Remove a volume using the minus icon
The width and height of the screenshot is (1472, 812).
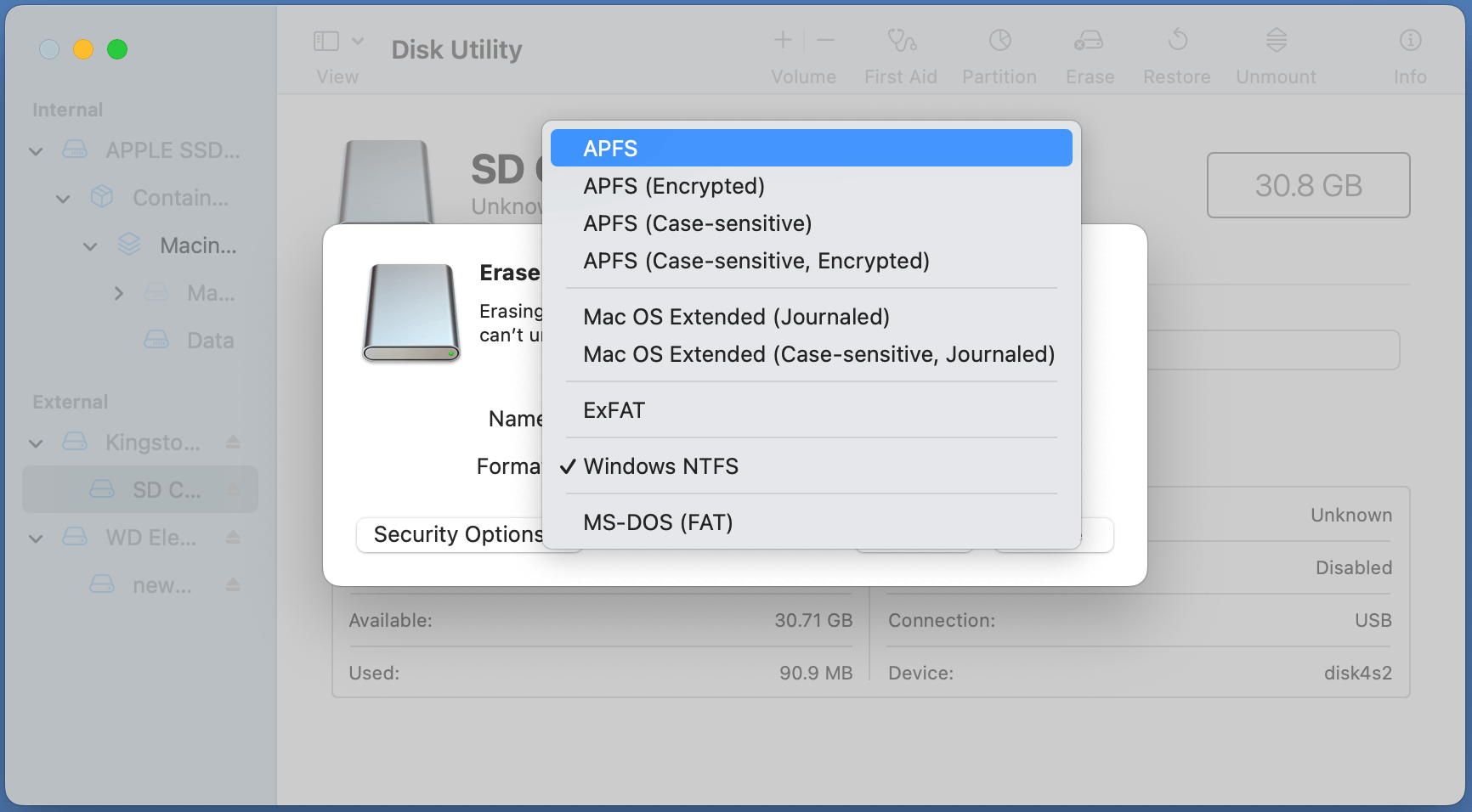click(x=824, y=39)
